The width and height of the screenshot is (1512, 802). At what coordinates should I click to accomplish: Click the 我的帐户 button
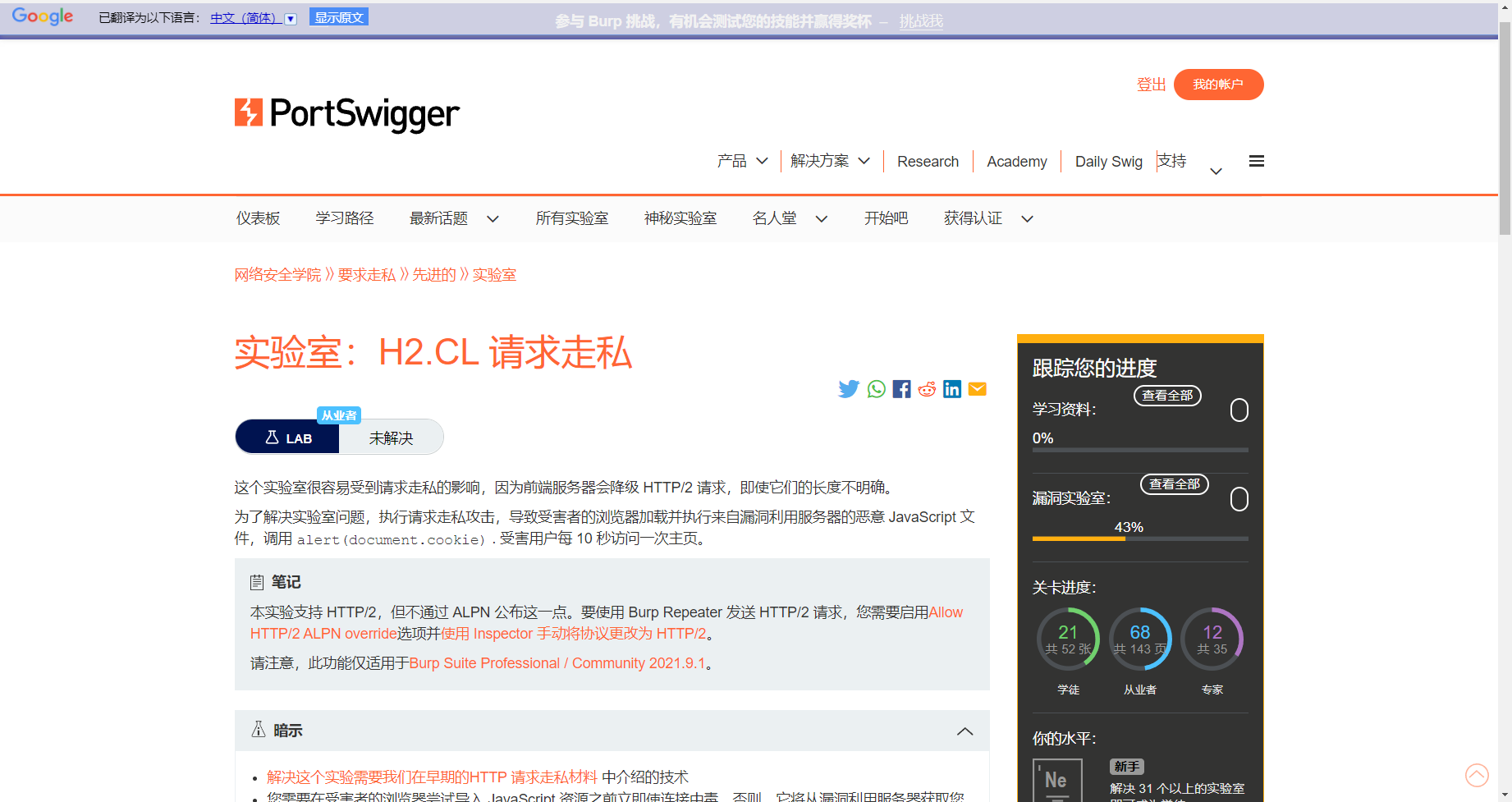click(x=1218, y=85)
